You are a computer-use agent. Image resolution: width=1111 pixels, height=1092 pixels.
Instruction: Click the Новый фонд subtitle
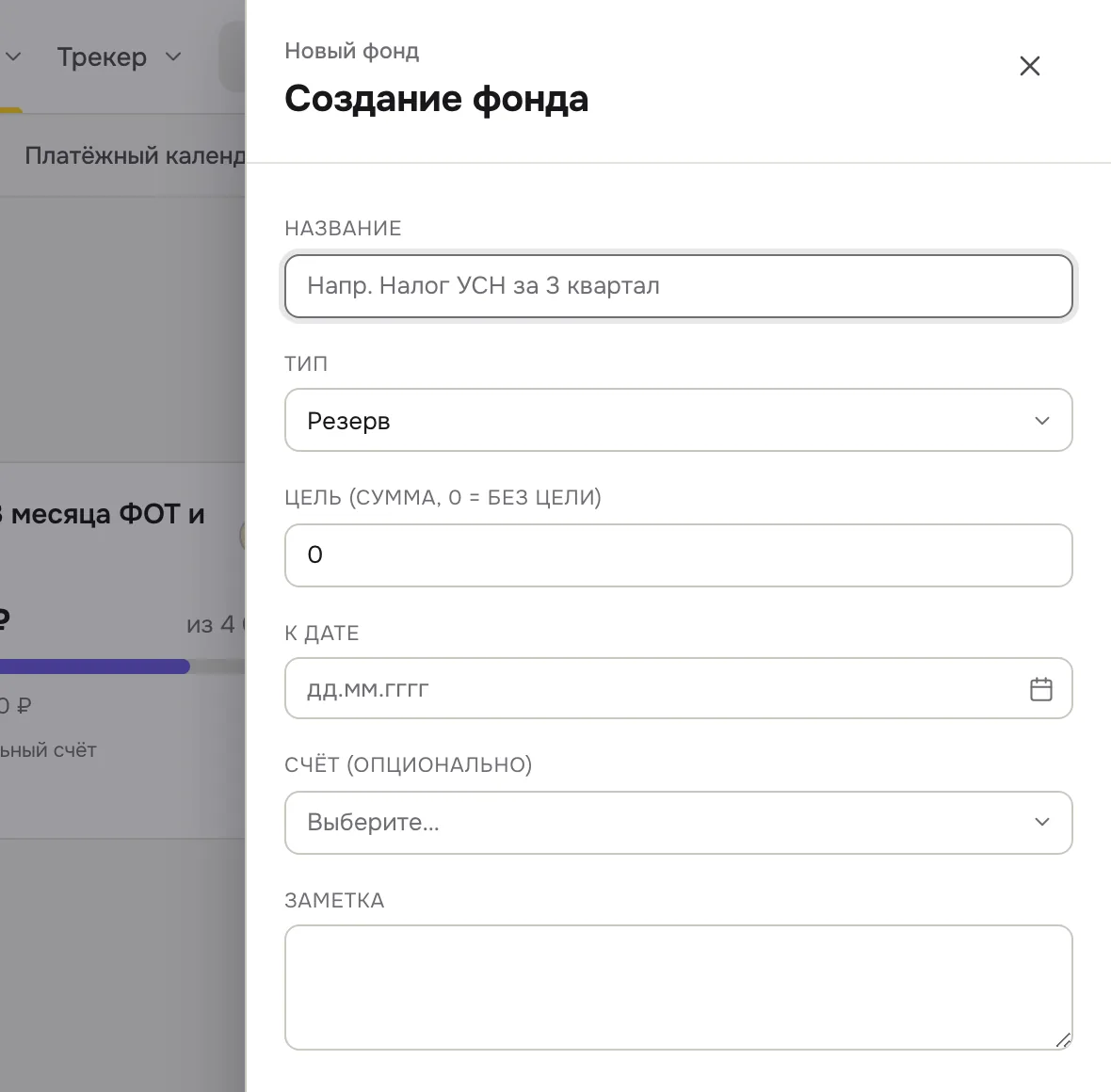[x=351, y=51]
